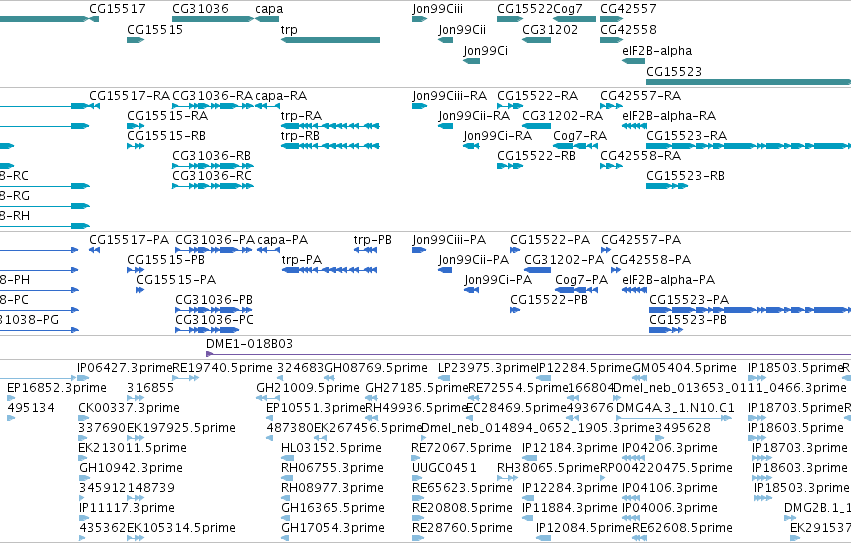Click the RE19740.5prime EST label
This screenshot has height=543, width=851.
click(x=222, y=368)
